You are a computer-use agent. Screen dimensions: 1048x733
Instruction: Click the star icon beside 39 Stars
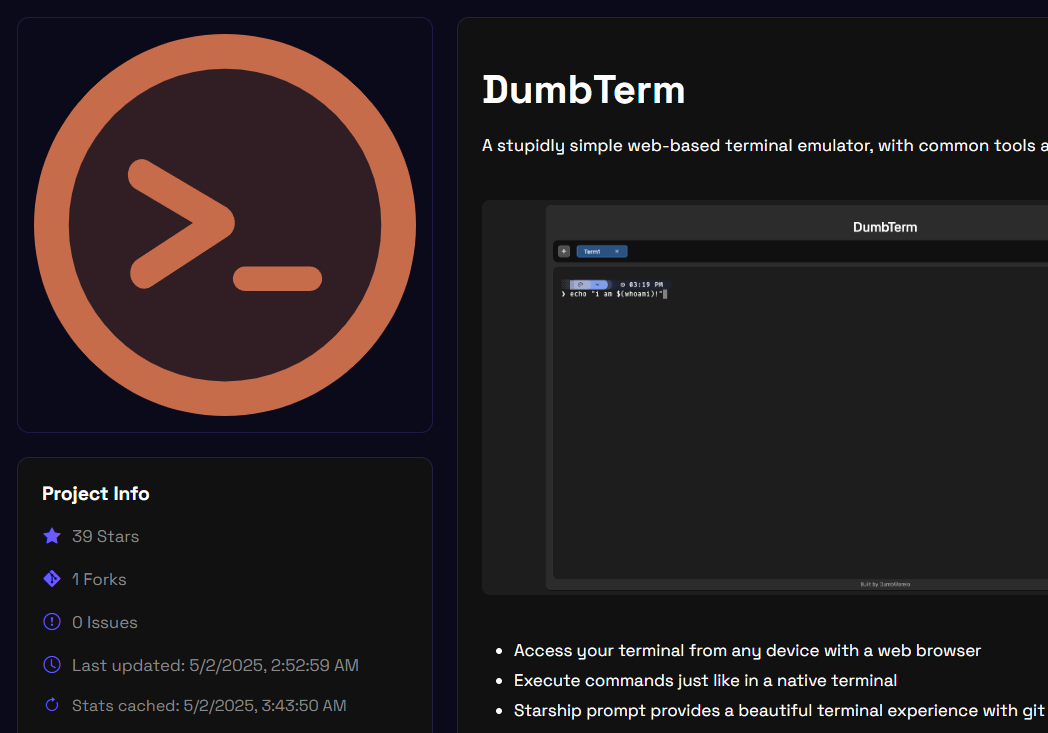point(52,536)
